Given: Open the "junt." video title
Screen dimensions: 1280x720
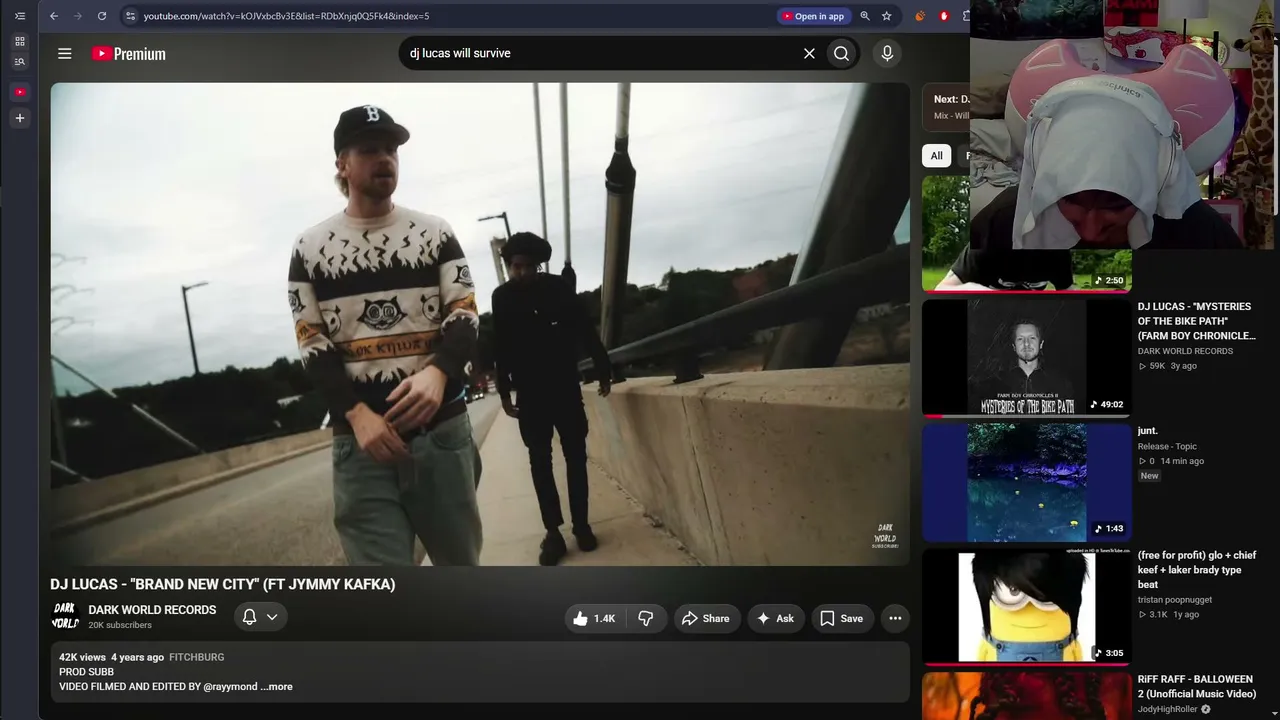Looking at the screenshot, I should [1148, 431].
